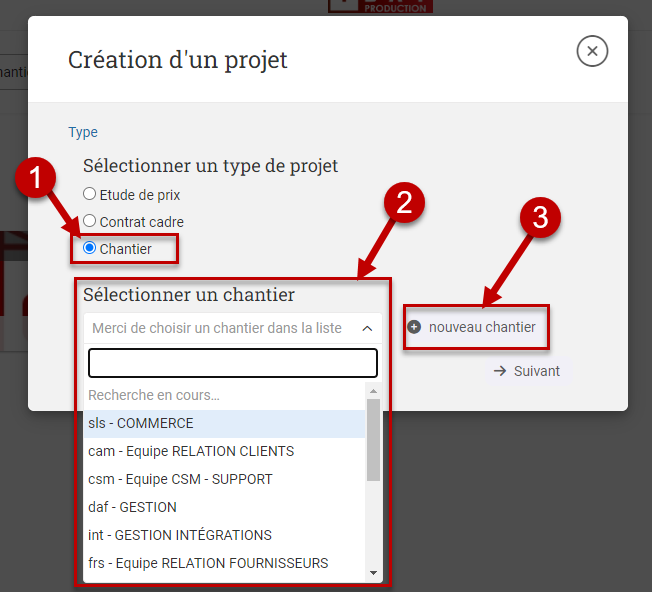The height and width of the screenshot is (592, 652).
Task: Focus the chantier search text field
Action: [232, 362]
